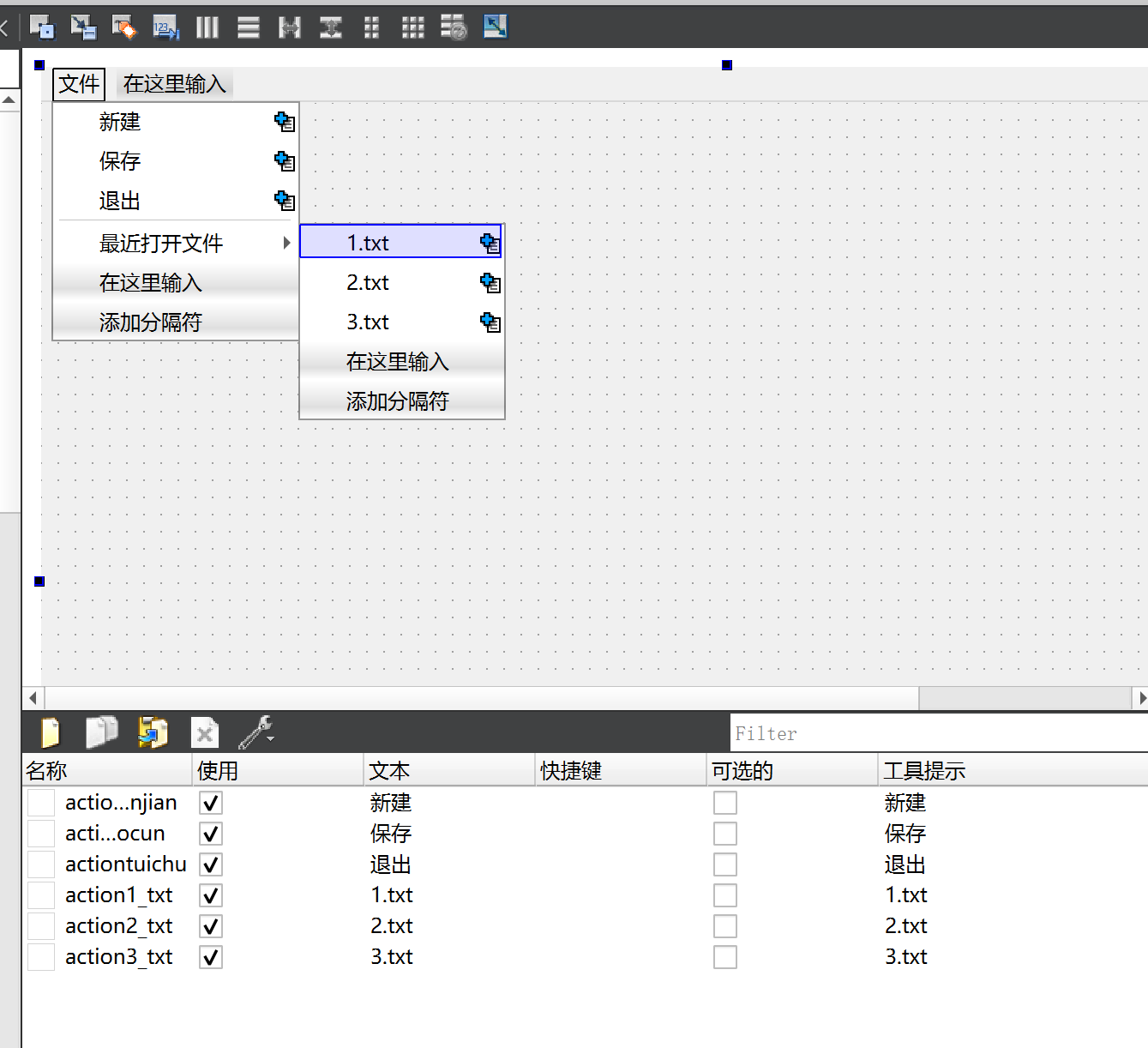Click left arrow of horizontal scrollbar
The image size is (1148, 1048).
pos(33,698)
